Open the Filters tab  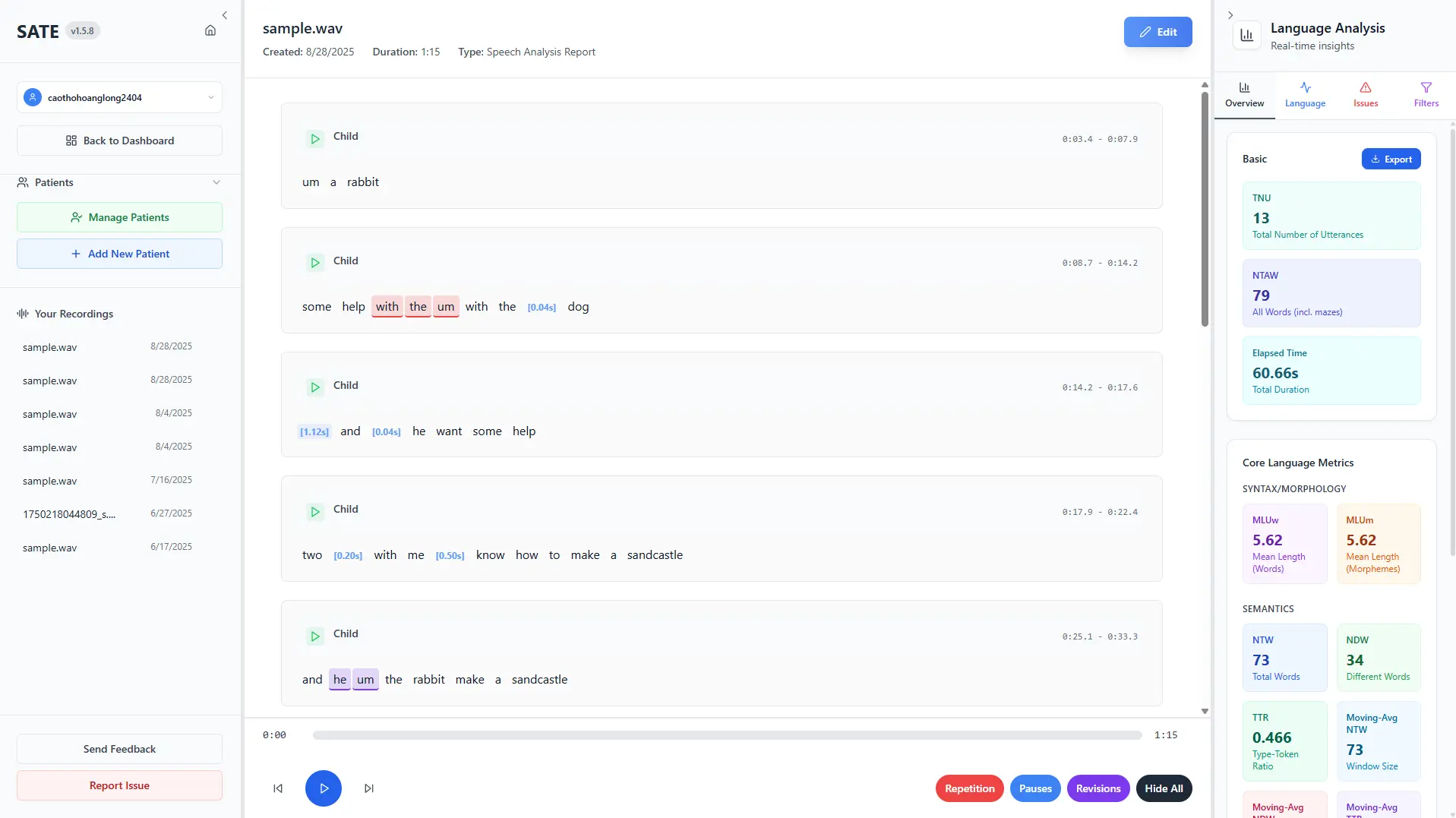click(x=1426, y=95)
